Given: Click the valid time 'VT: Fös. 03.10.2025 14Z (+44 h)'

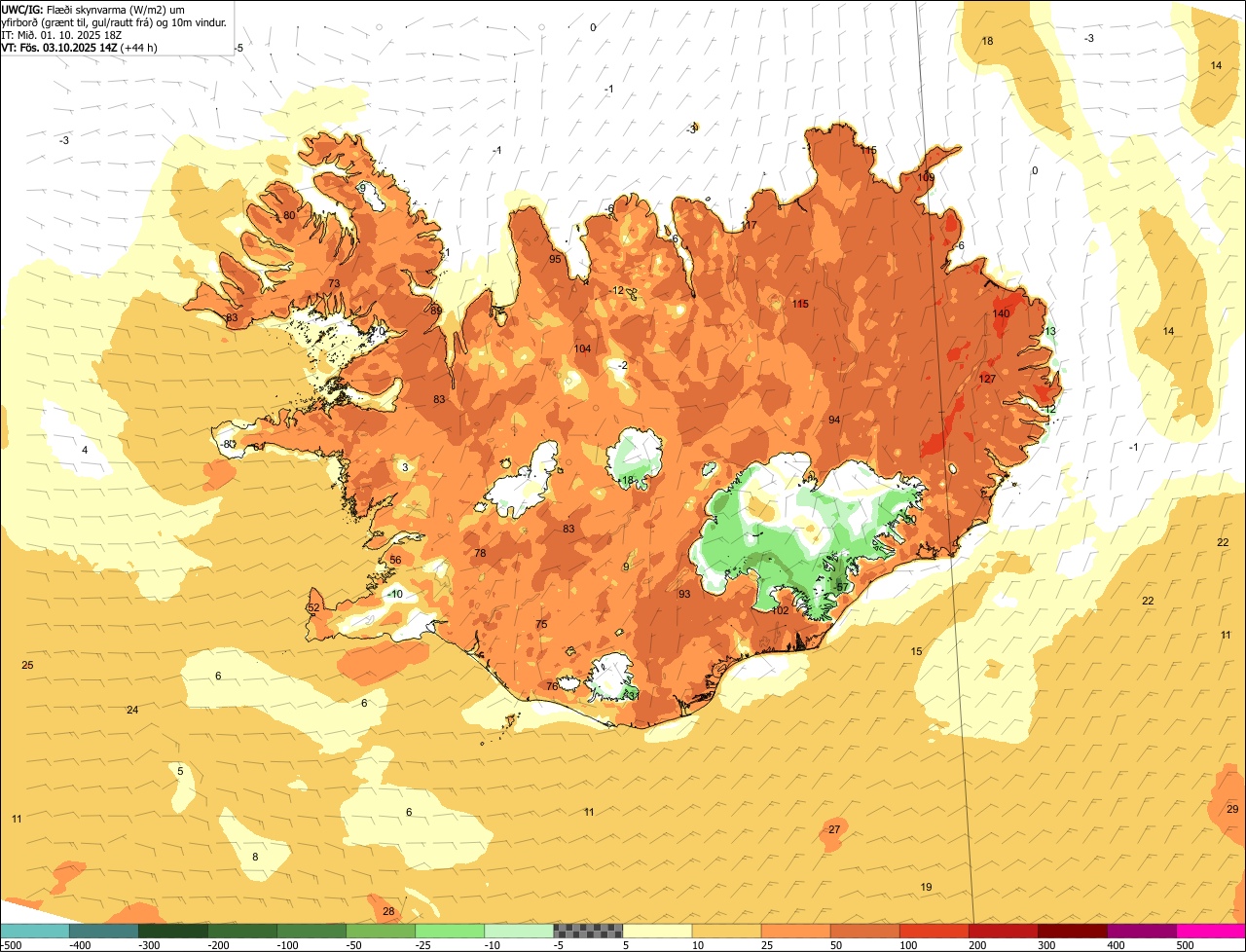Looking at the screenshot, I should (x=80, y=48).
